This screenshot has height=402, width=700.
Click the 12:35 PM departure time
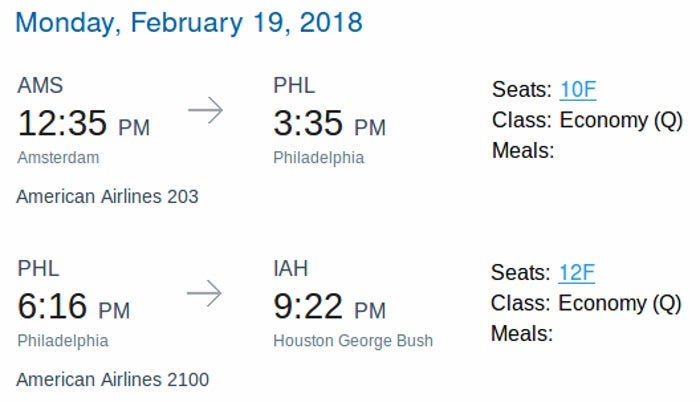[84, 124]
